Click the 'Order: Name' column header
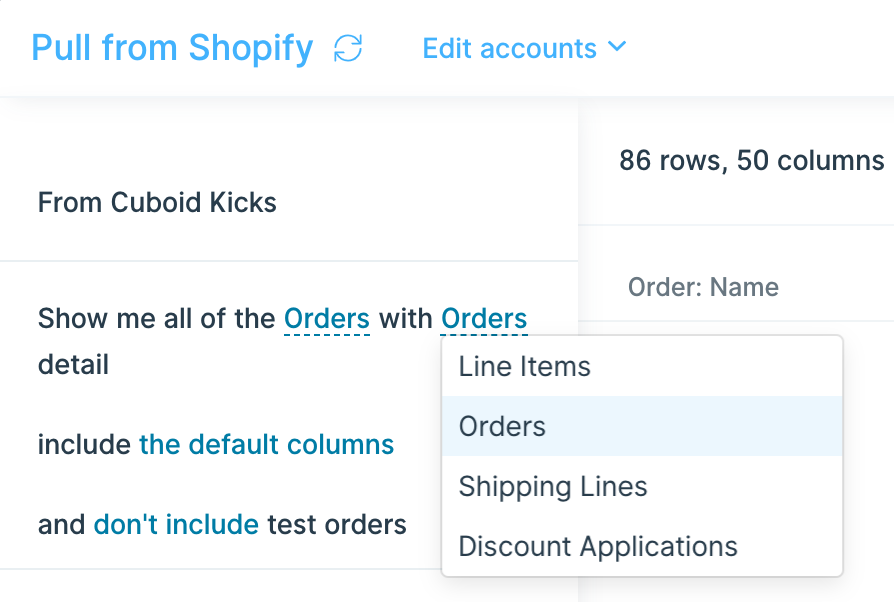Image resolution: width=894 pixels, height=602 pixels. pyautogui.click(x=703, y=288)
